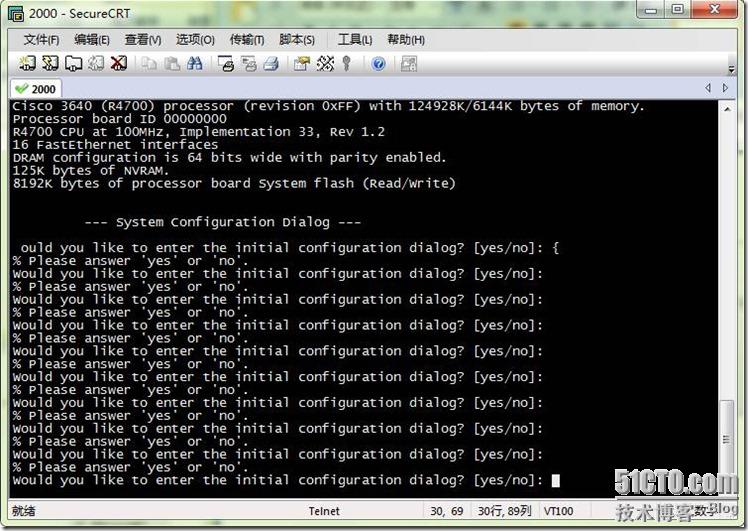Close the SecureCRT window
The height and width of the screenshot is (531, 748).
click(x=715, y=10)
